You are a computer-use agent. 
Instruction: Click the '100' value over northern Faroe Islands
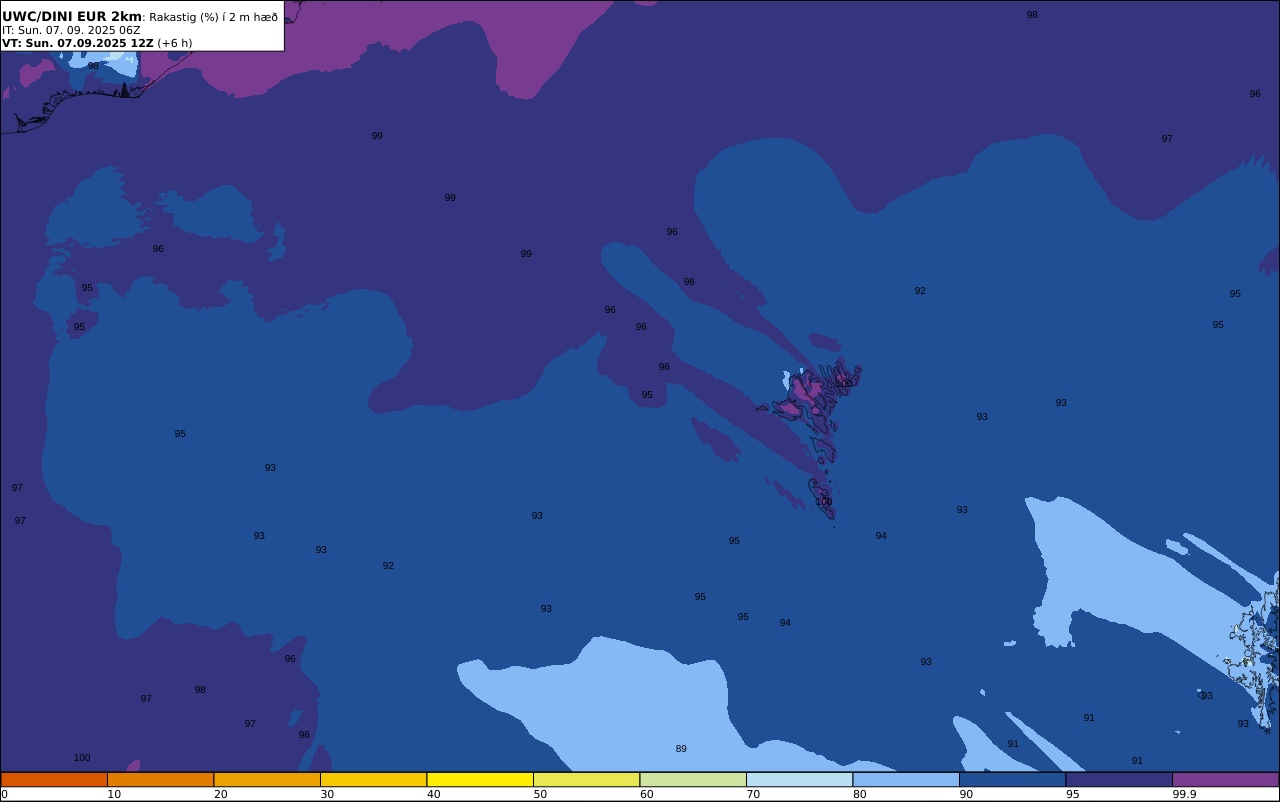click(x=844, y=384)
